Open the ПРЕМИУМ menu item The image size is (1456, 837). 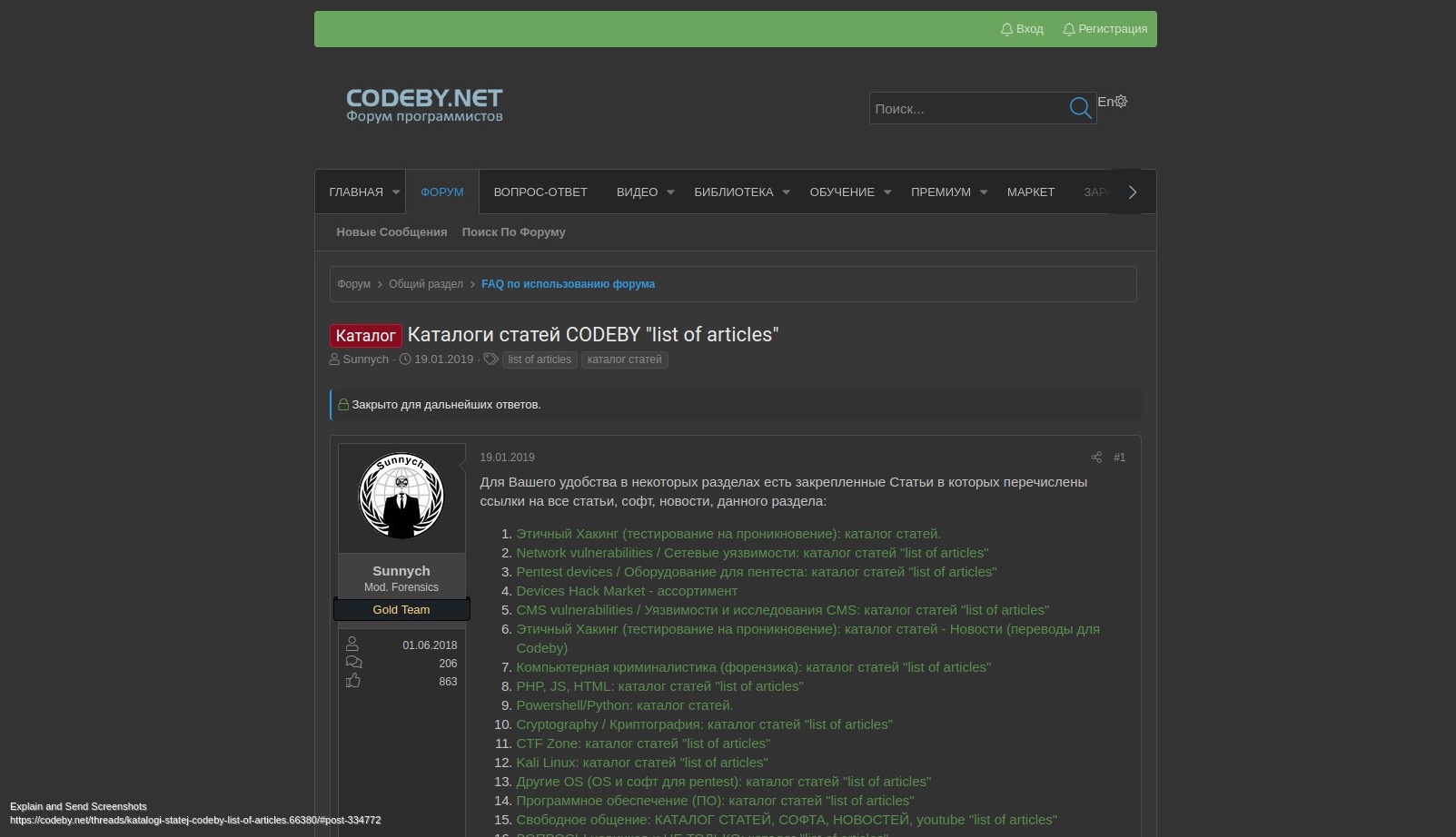click(941, 192)
